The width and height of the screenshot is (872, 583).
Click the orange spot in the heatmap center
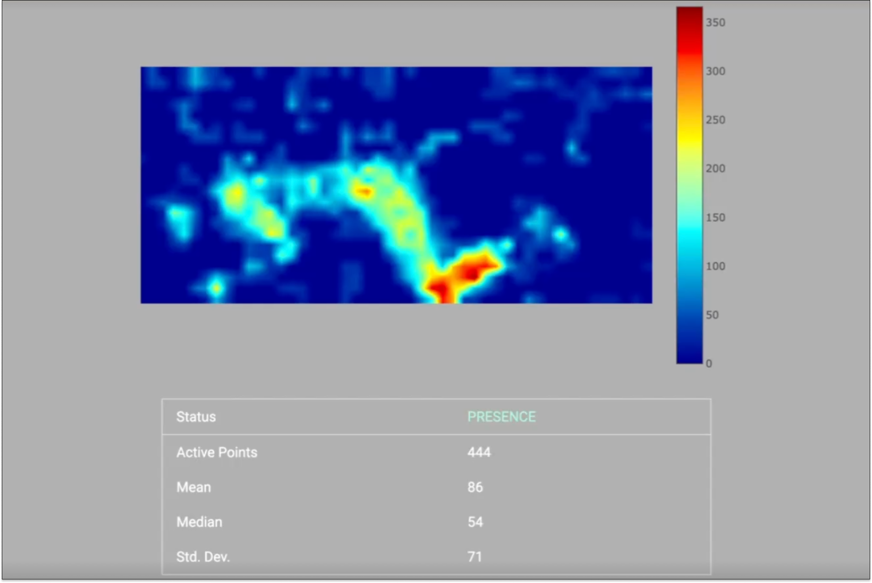coord(364,190)
